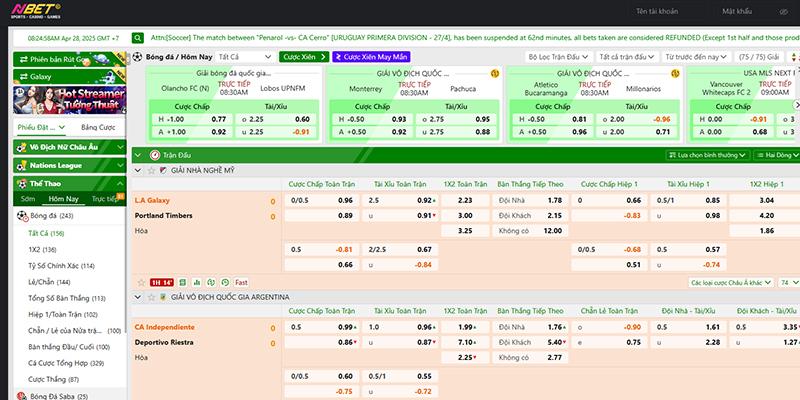
Task: Select 1X2 (136) market
Action: pos(42,249)
